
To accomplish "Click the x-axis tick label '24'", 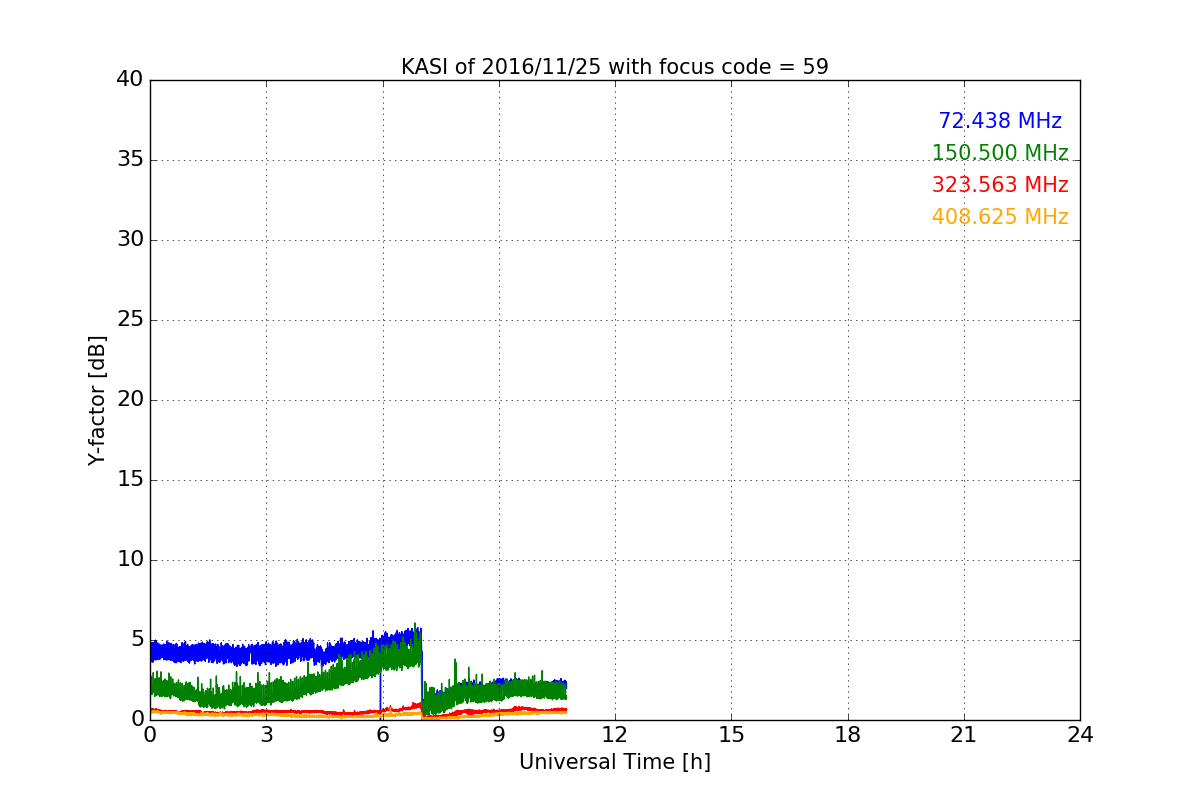I will 1080,734.
